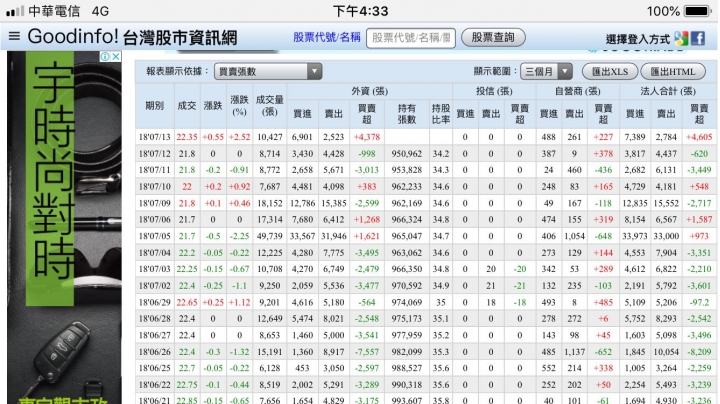Click the 選擇登入方式 label
The width and height of the screenshot is (720, 404).
pos(638,39)
